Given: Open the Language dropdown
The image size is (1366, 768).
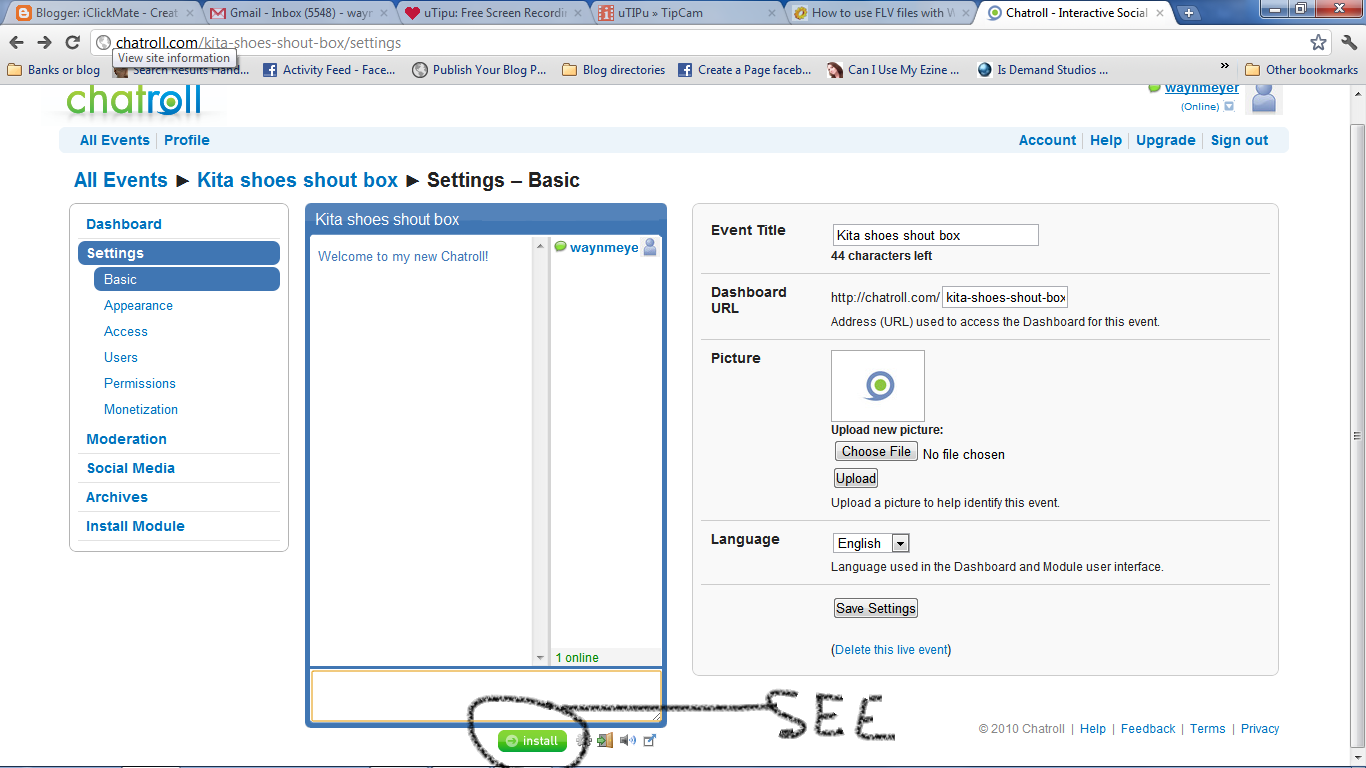Looking at the screenshot, I should click(871, 543).
